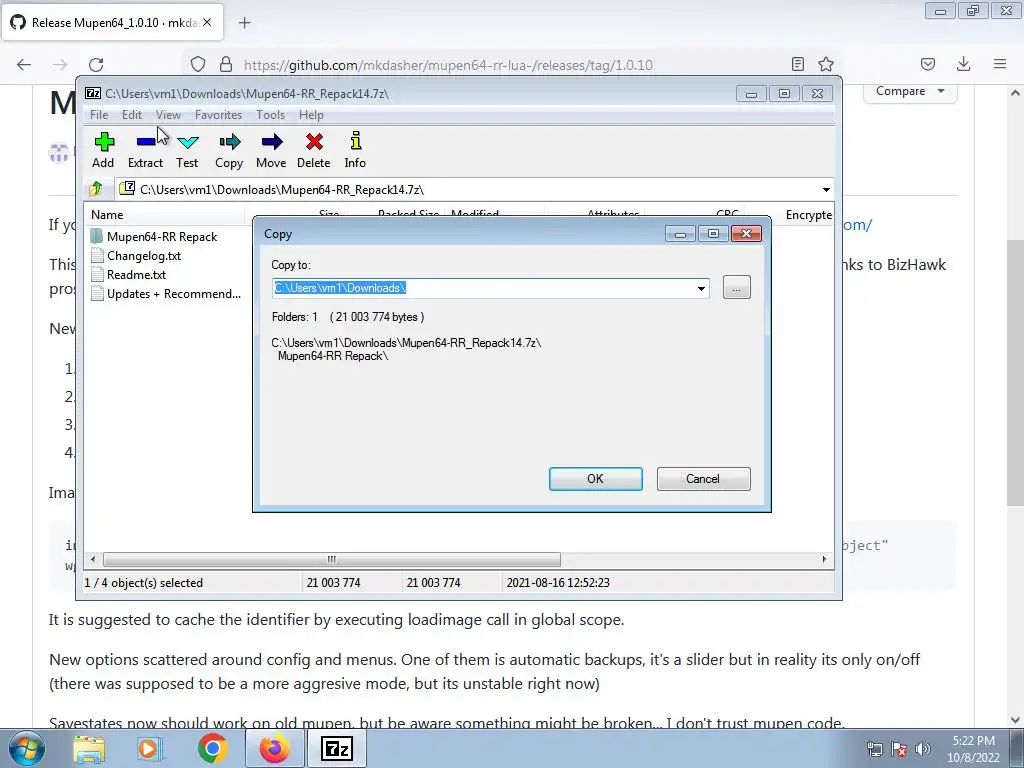Viewport: 1024px width, 768px height.
Task: Expand the Compare dropdown on GitHub
Action: coord(910,91)
